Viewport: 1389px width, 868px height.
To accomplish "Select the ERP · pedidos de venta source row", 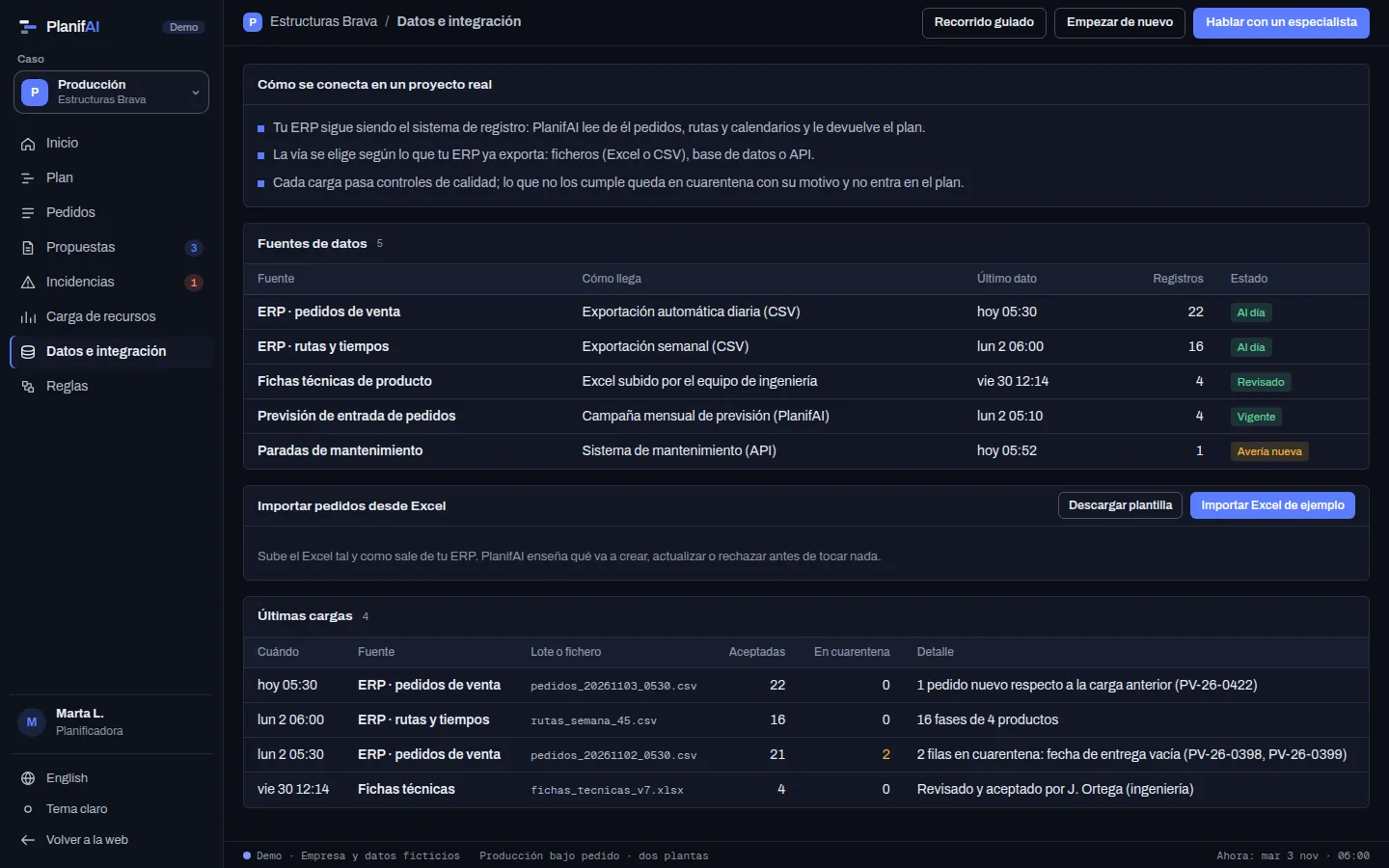I will [806, 312].
